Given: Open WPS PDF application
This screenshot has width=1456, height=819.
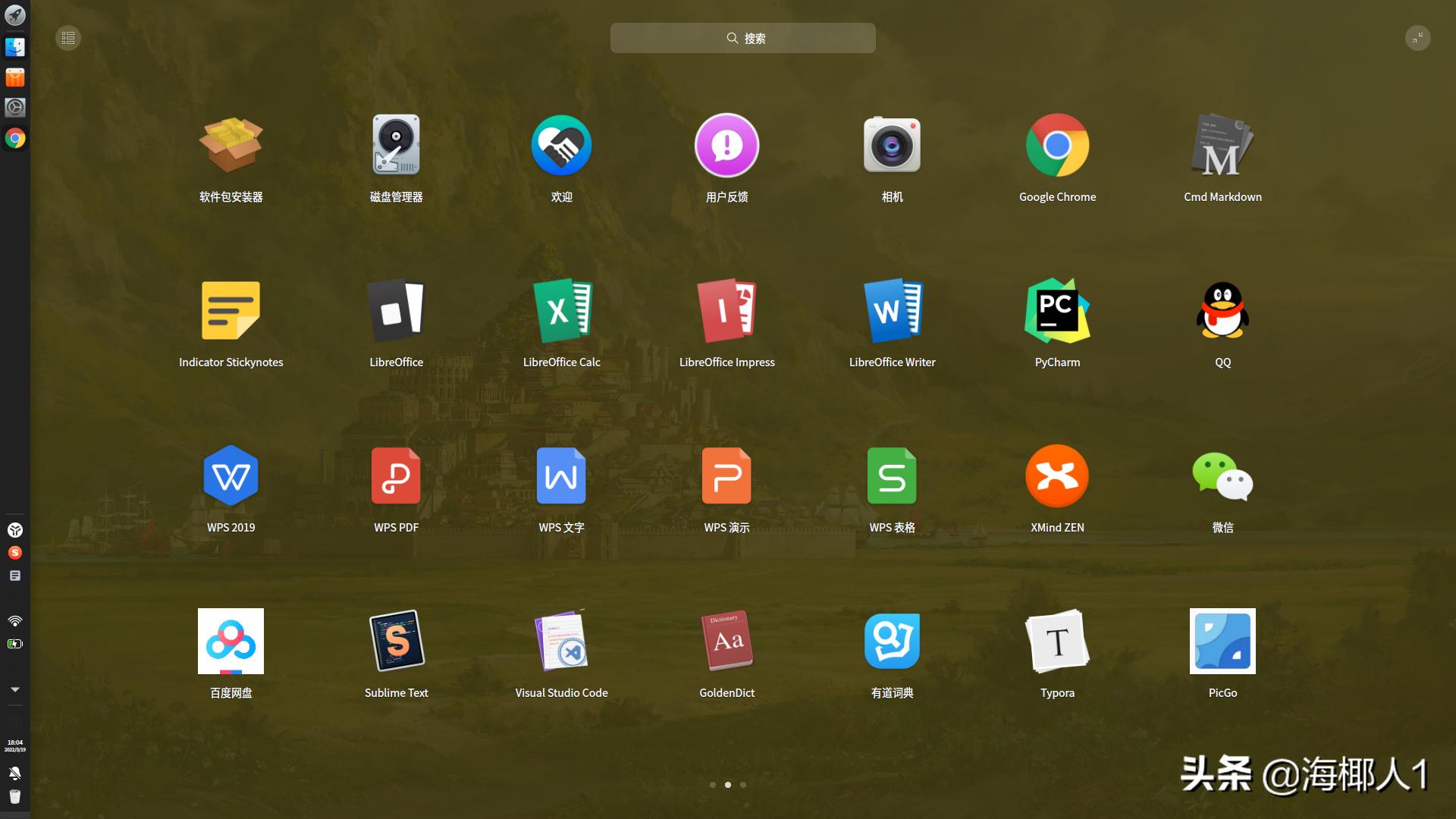Looking at the screenshot, I should click(x=396, y=476).
